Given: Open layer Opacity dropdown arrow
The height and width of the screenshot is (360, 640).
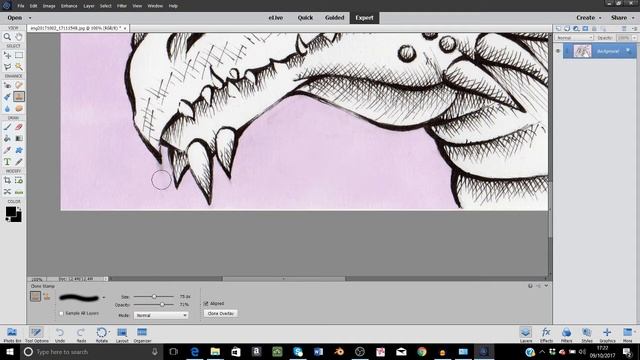Looking at the screenshot, I should tap(634, 38).
